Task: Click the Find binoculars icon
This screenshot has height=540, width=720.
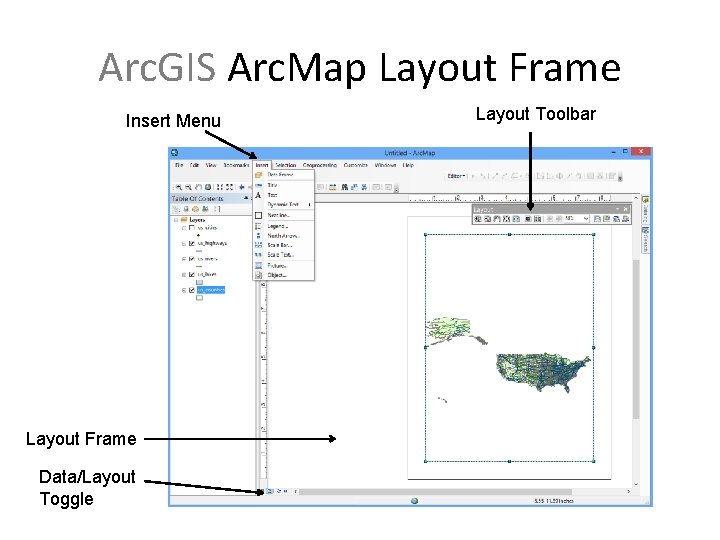Action: point(344,187)
